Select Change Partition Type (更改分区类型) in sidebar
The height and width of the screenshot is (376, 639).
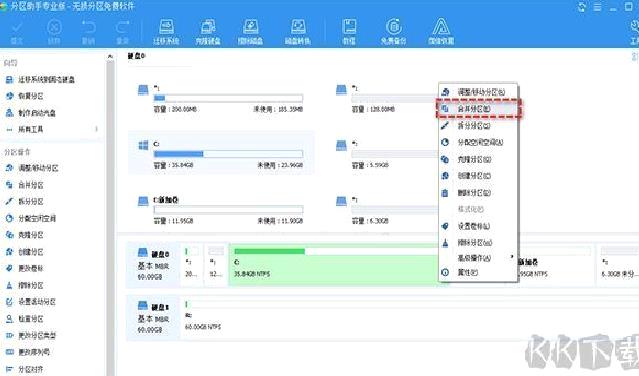31,335
